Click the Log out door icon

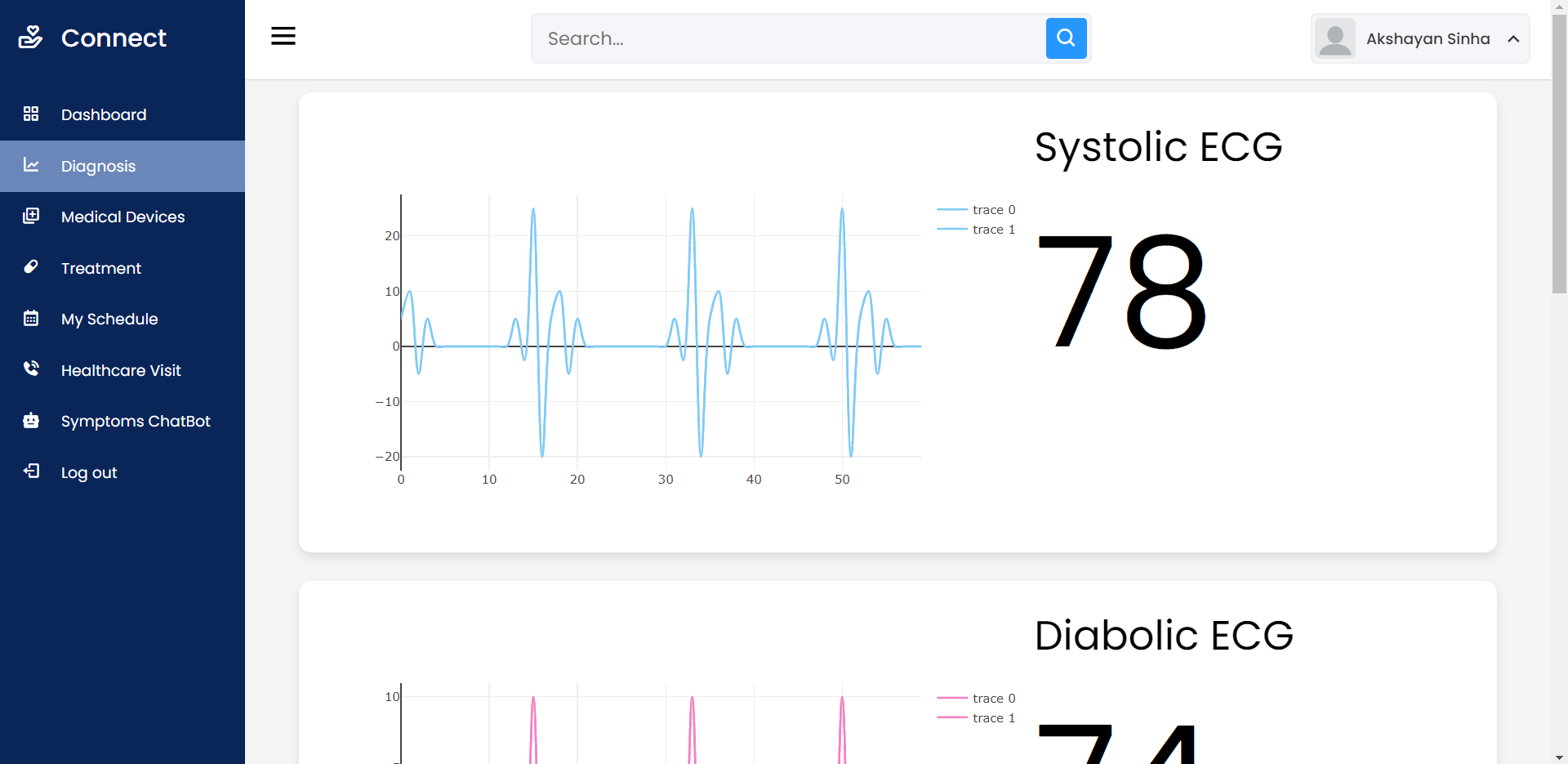click(x=31, y=471)
